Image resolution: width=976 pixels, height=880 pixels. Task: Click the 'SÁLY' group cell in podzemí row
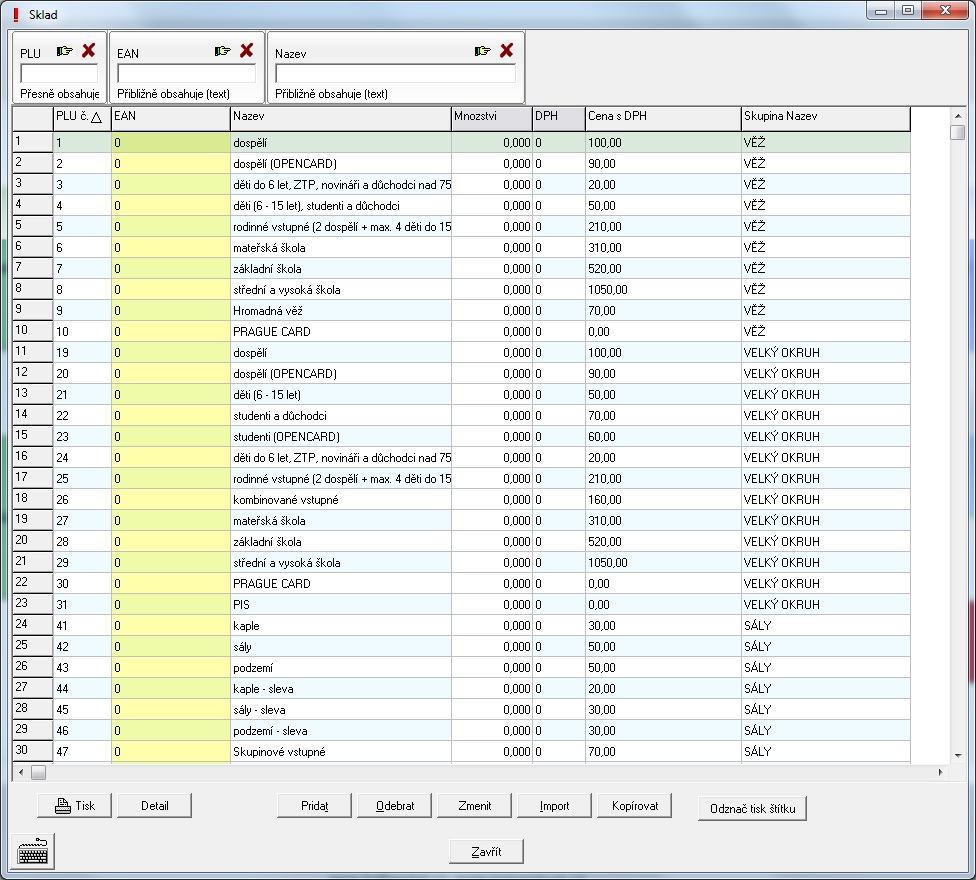coord(825,668)
